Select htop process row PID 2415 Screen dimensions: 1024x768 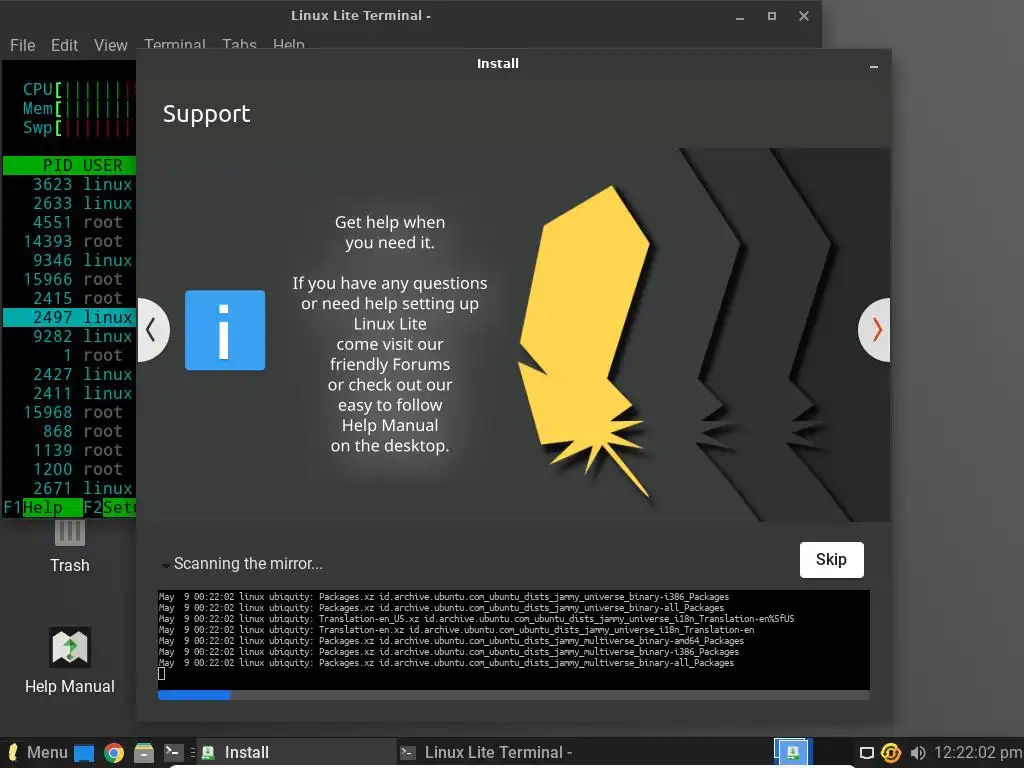(69, 298)
